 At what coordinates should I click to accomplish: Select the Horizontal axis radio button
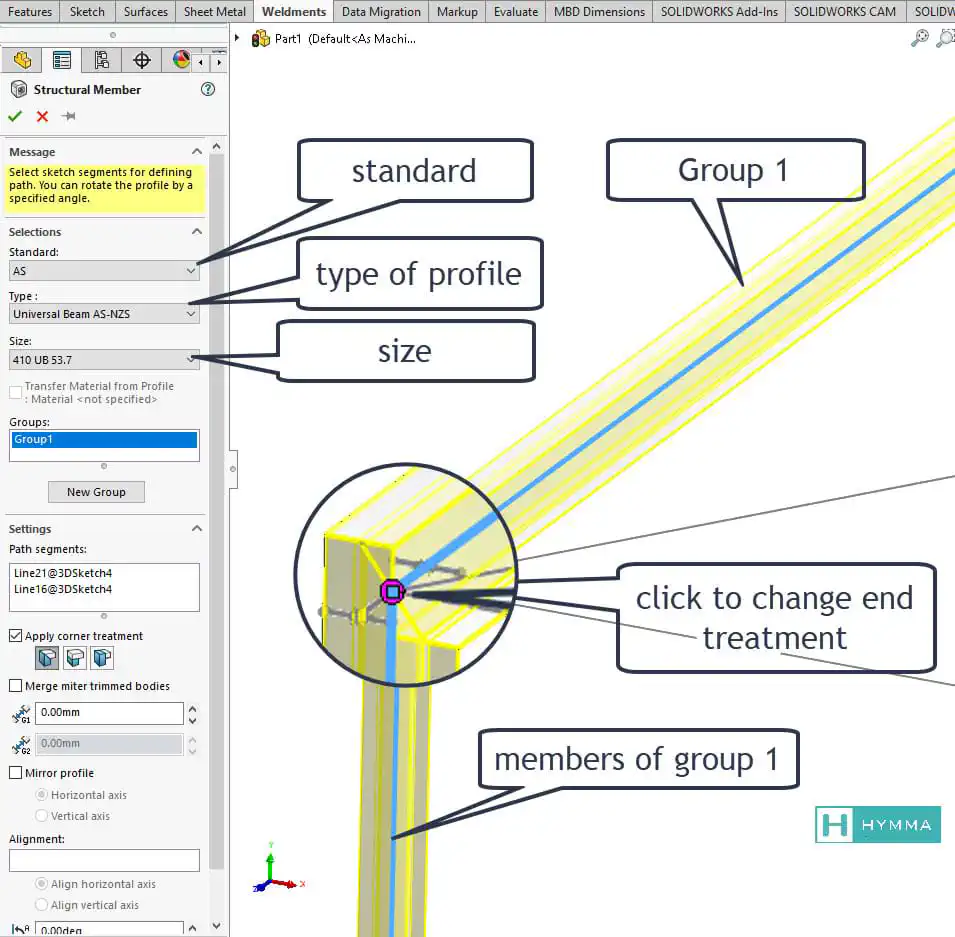(41, 794)
